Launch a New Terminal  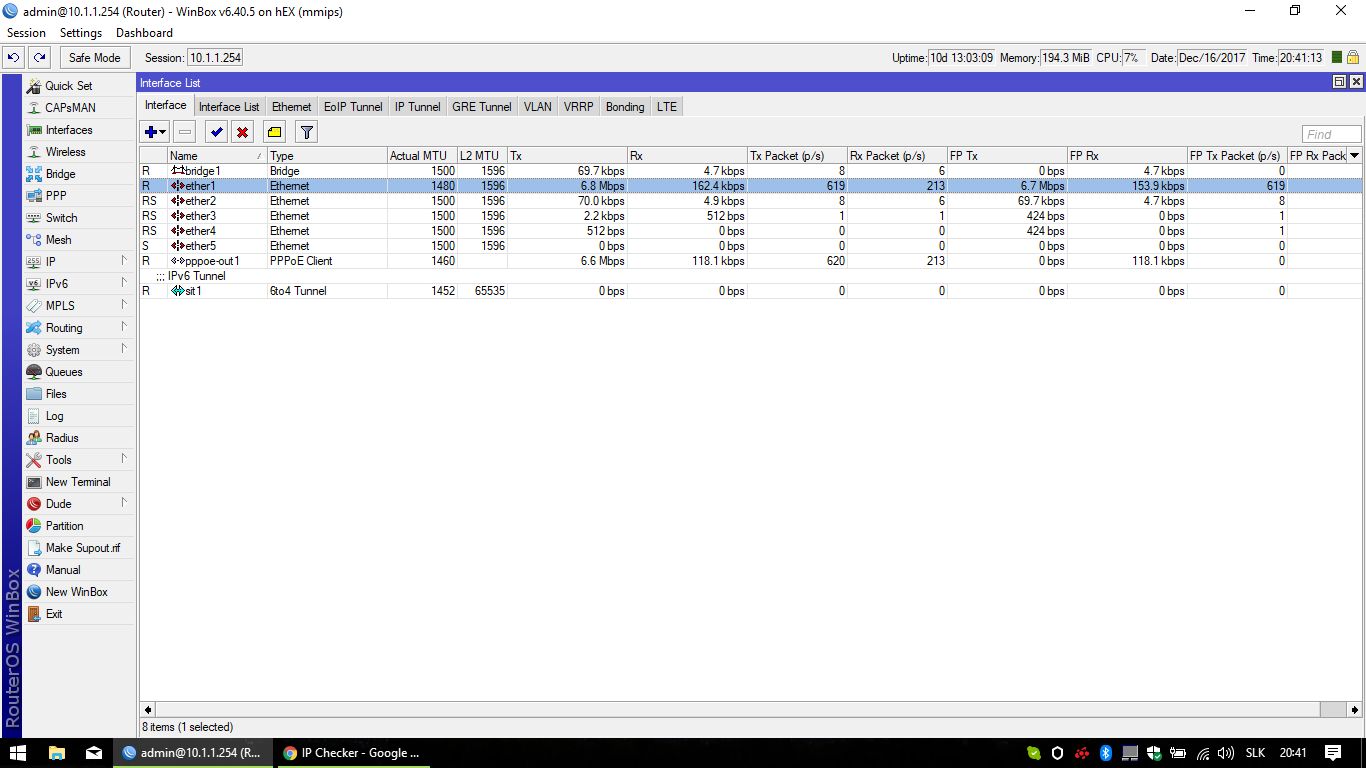coord(79,482)
